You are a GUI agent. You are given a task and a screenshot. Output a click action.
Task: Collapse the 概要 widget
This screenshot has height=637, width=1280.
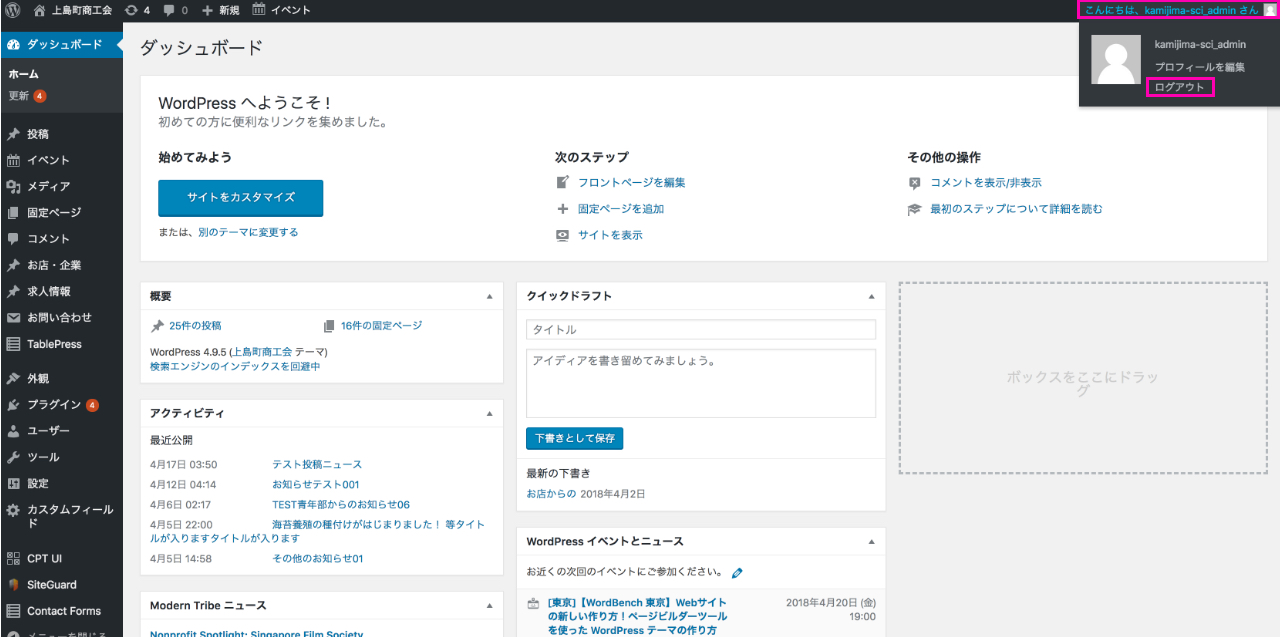coord(489,297)
